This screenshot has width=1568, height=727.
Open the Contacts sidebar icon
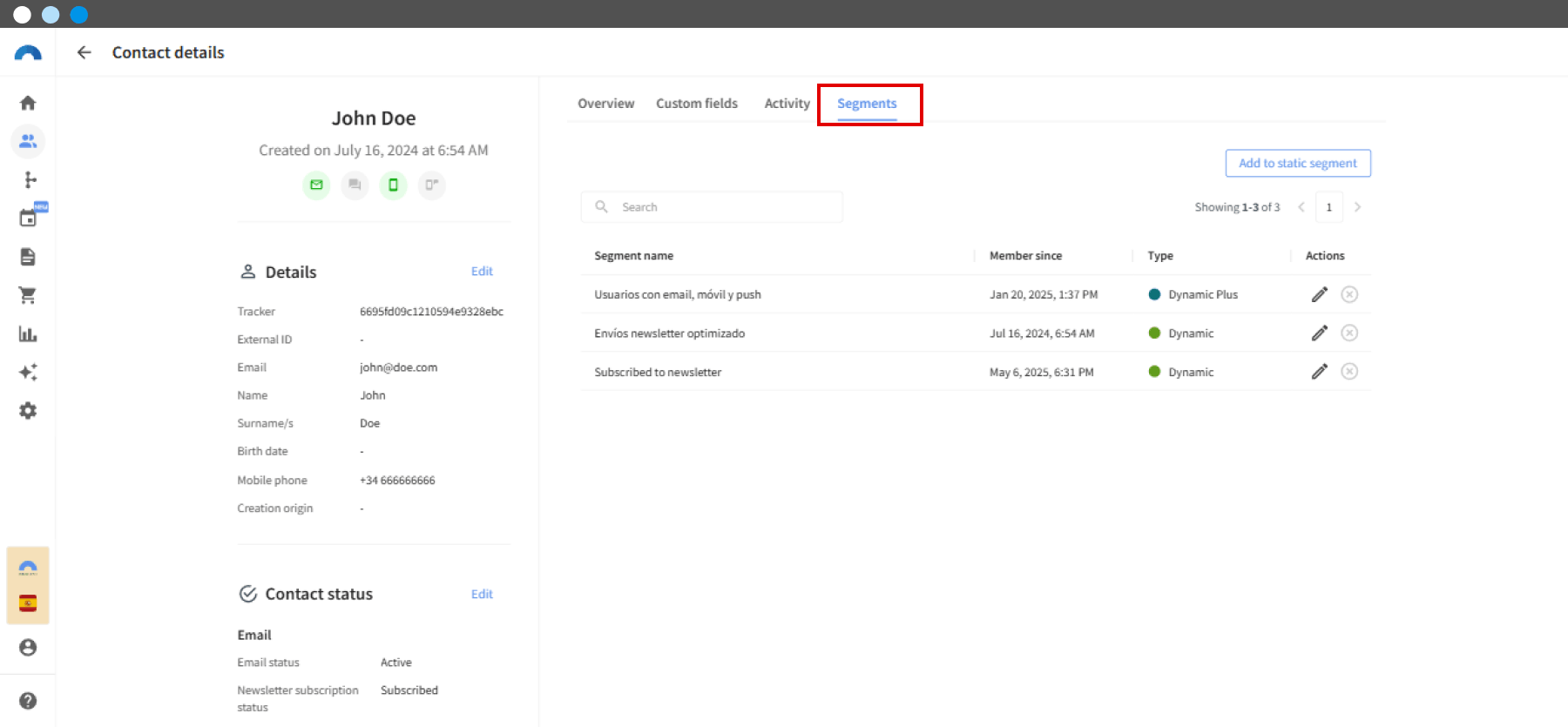coord(28,141)
